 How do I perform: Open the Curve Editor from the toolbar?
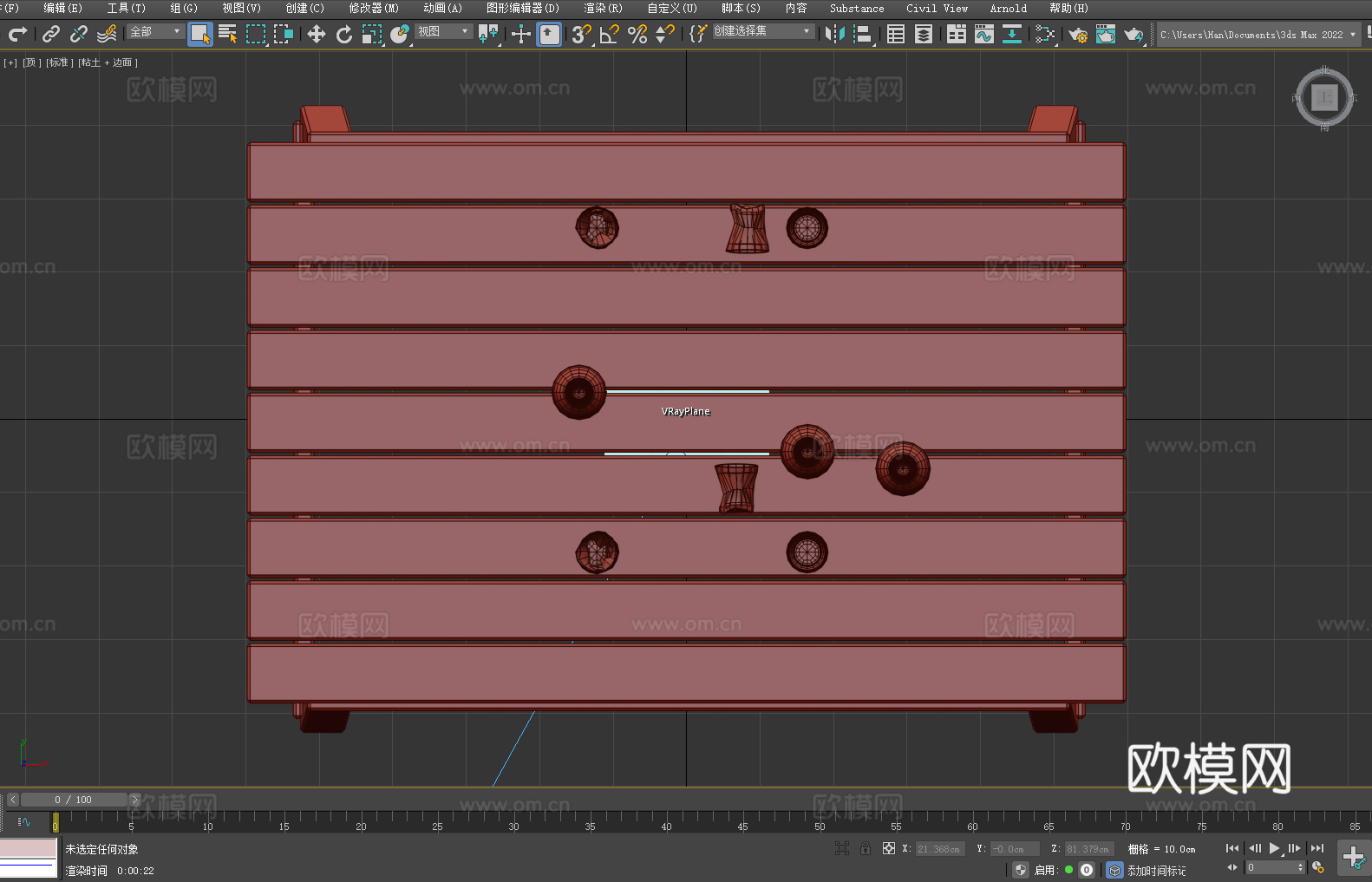[983, 34]
